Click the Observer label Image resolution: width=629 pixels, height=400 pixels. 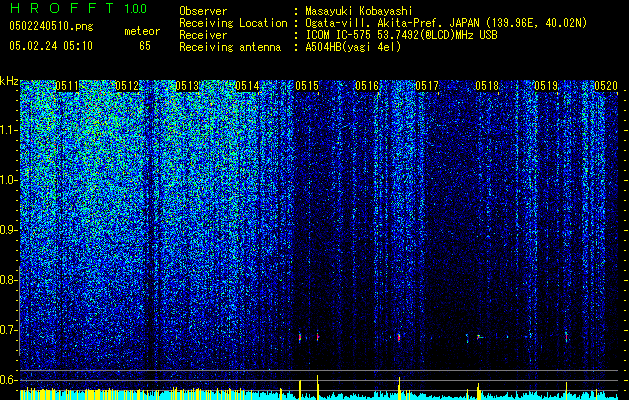click(x=203, y=11)
